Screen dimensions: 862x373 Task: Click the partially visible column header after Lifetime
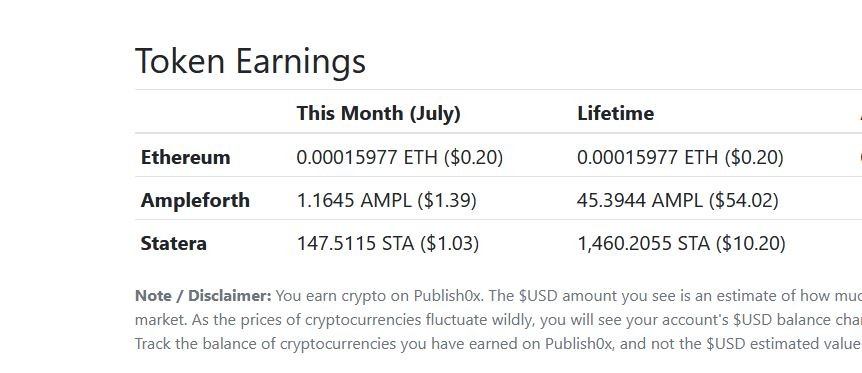pos(859,113)
